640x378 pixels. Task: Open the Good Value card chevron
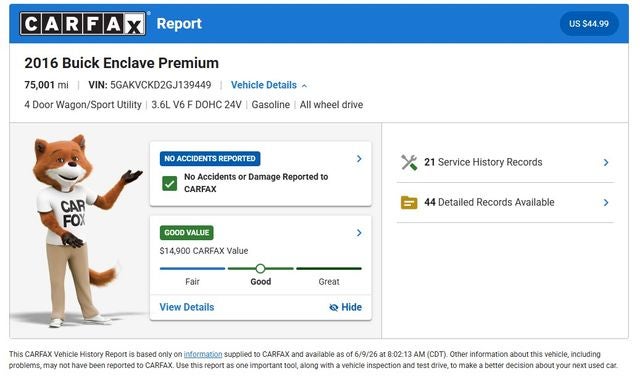tap(359, 233)
